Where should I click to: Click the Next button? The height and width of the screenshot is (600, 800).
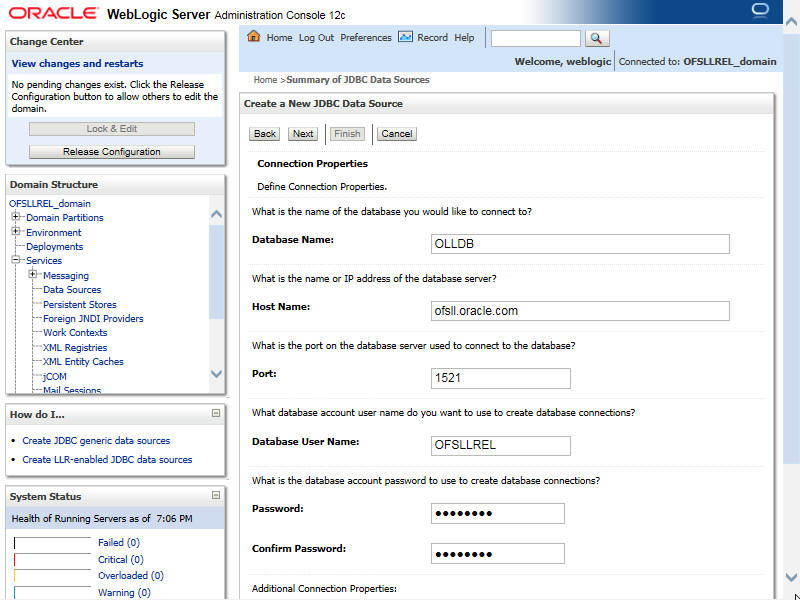[303, 134]
